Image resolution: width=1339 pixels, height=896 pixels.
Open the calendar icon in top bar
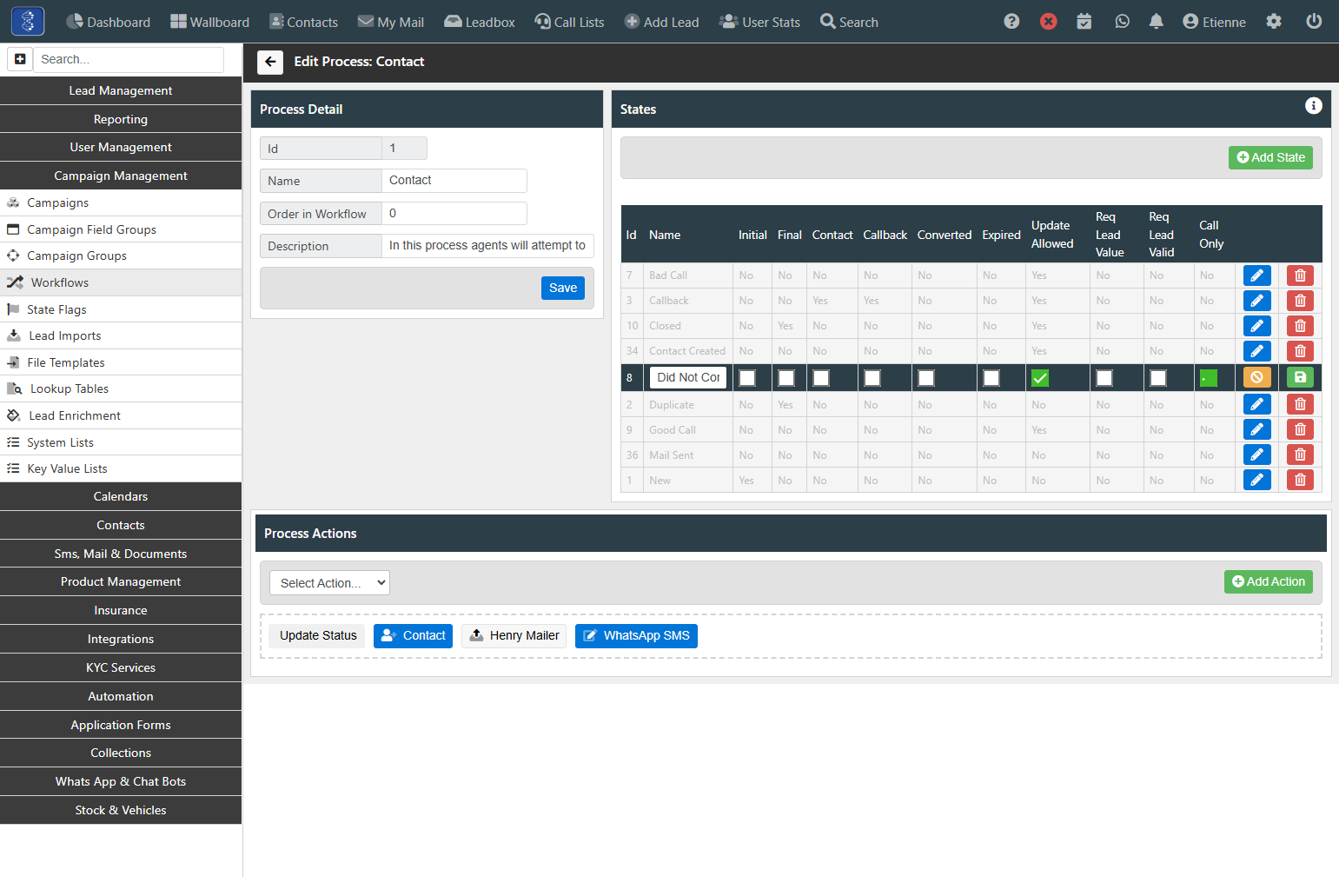pos(1084,22)
